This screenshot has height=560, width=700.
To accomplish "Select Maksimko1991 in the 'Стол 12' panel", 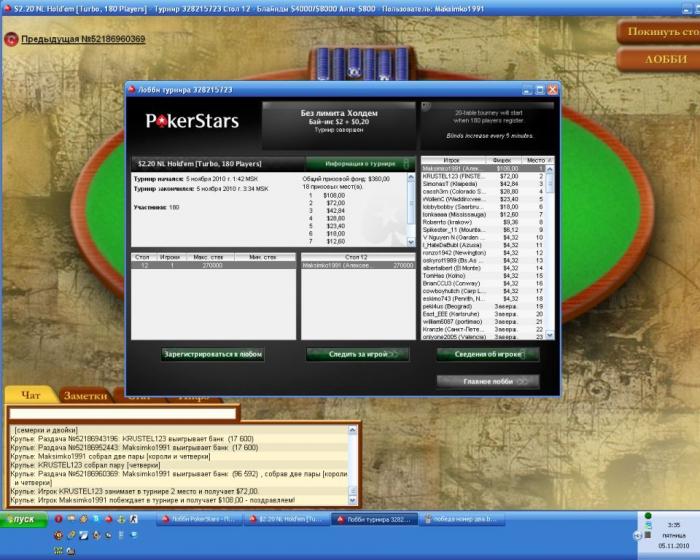I will pos(358,265).
